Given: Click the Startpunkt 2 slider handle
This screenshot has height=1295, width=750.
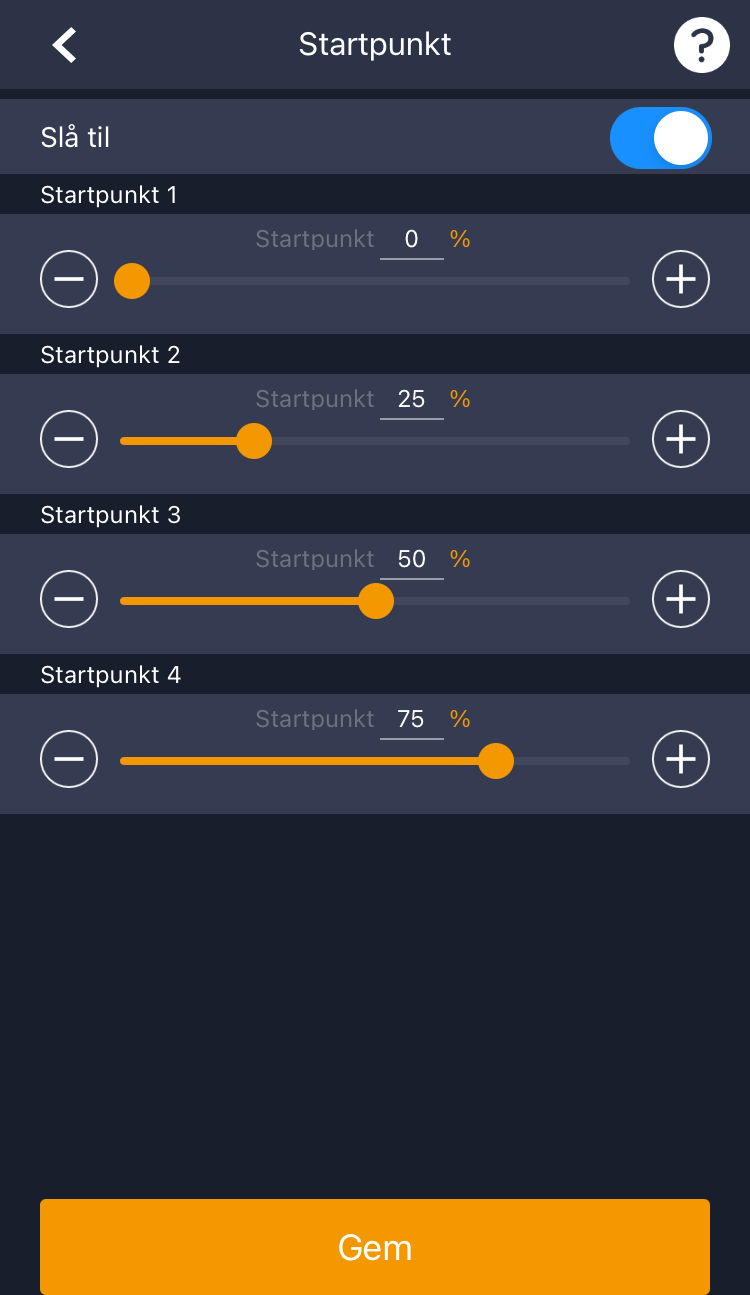Looking at the screenshot, I should click(x=254, y=441).
